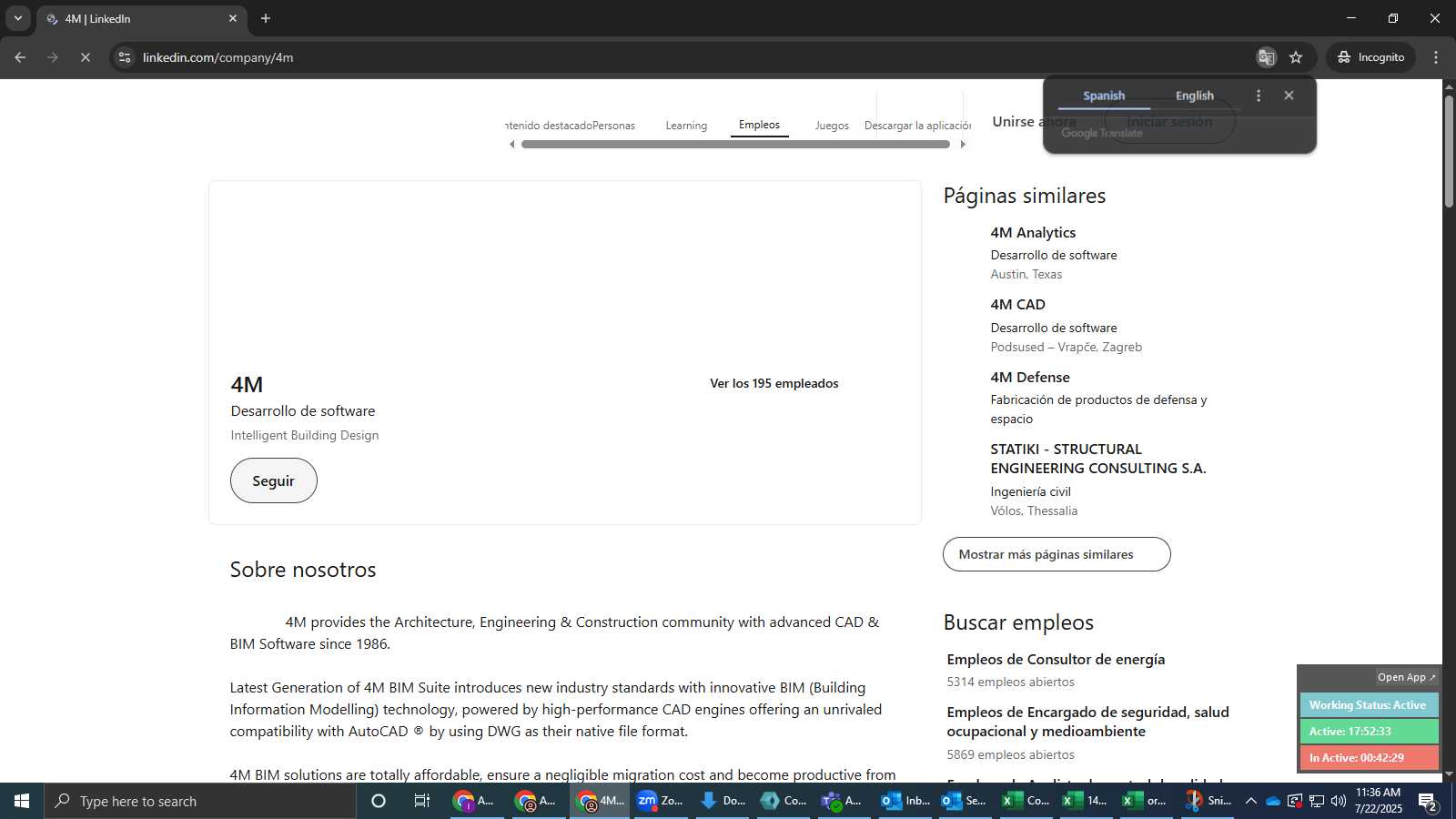Open Cortana circle icon
This screenshot has width=1456, height=819.
379,801
